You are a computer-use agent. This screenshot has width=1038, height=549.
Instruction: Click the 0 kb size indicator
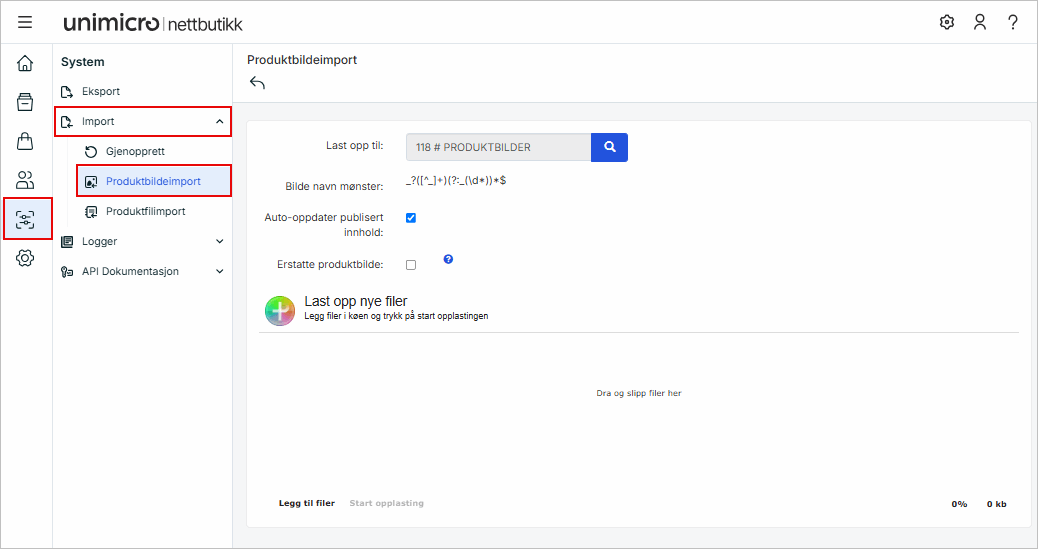click(x=996, y=505)
